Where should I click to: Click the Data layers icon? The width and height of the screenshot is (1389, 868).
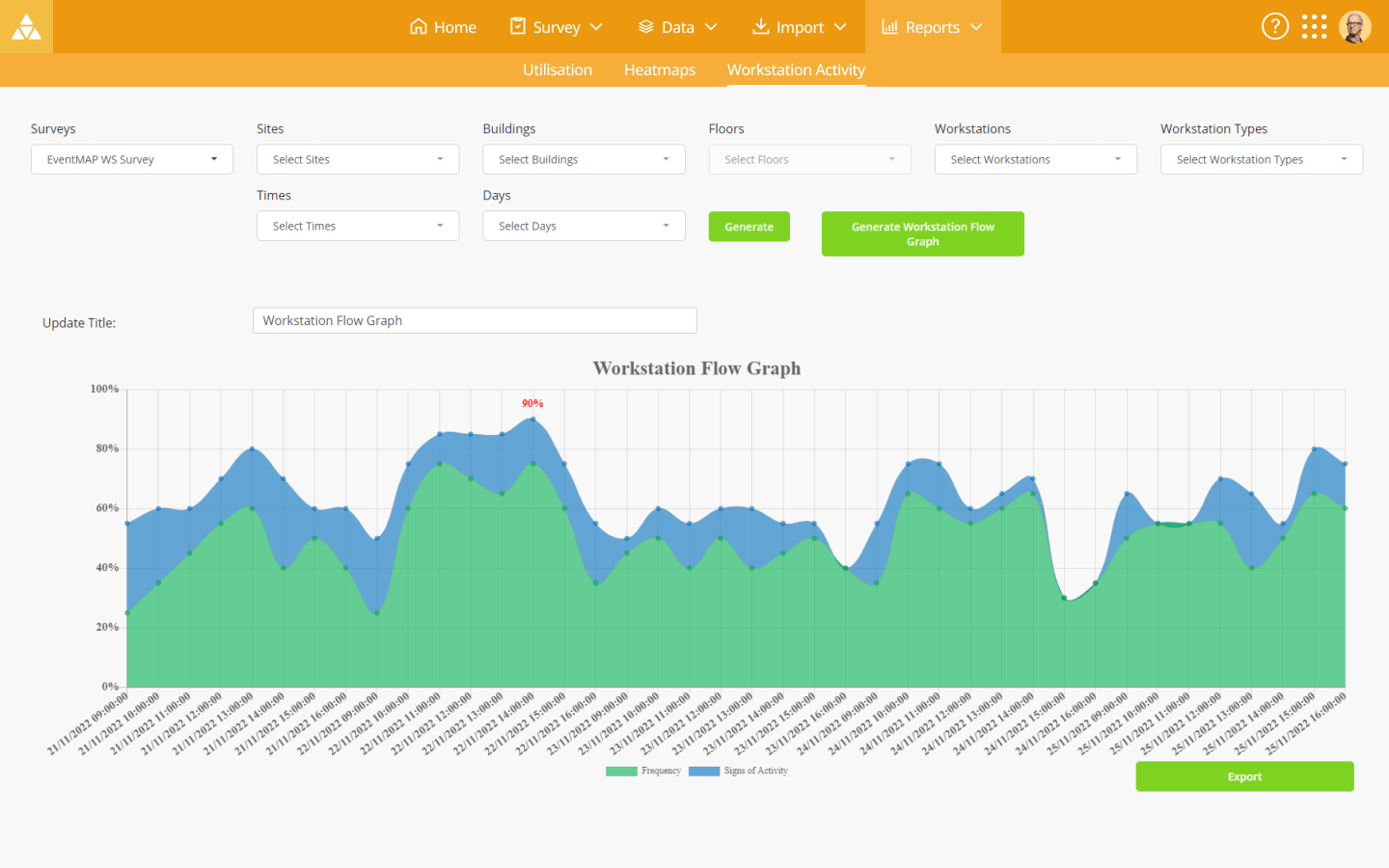(x=646, y=26)
